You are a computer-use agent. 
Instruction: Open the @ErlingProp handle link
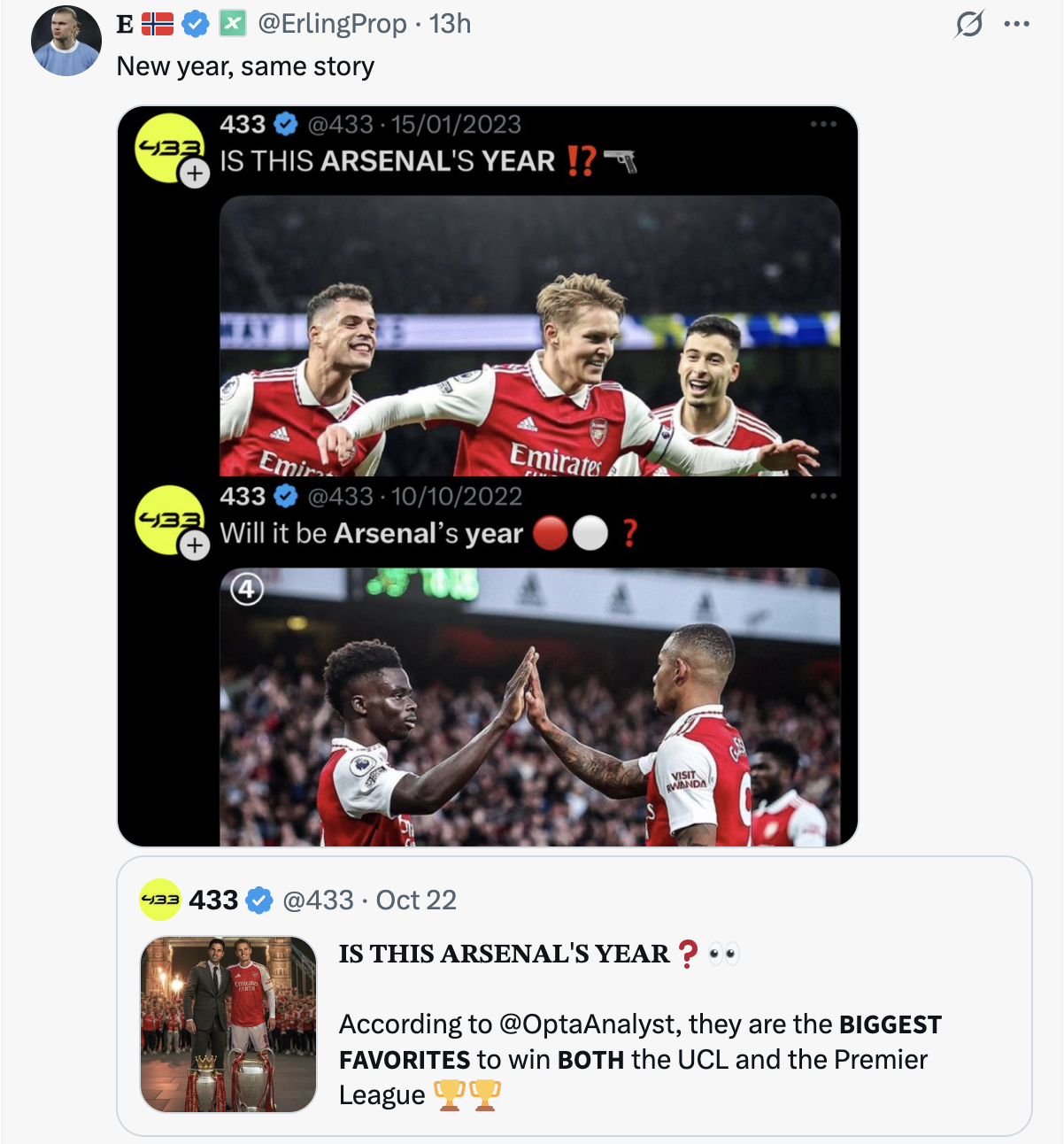[332, 24]
